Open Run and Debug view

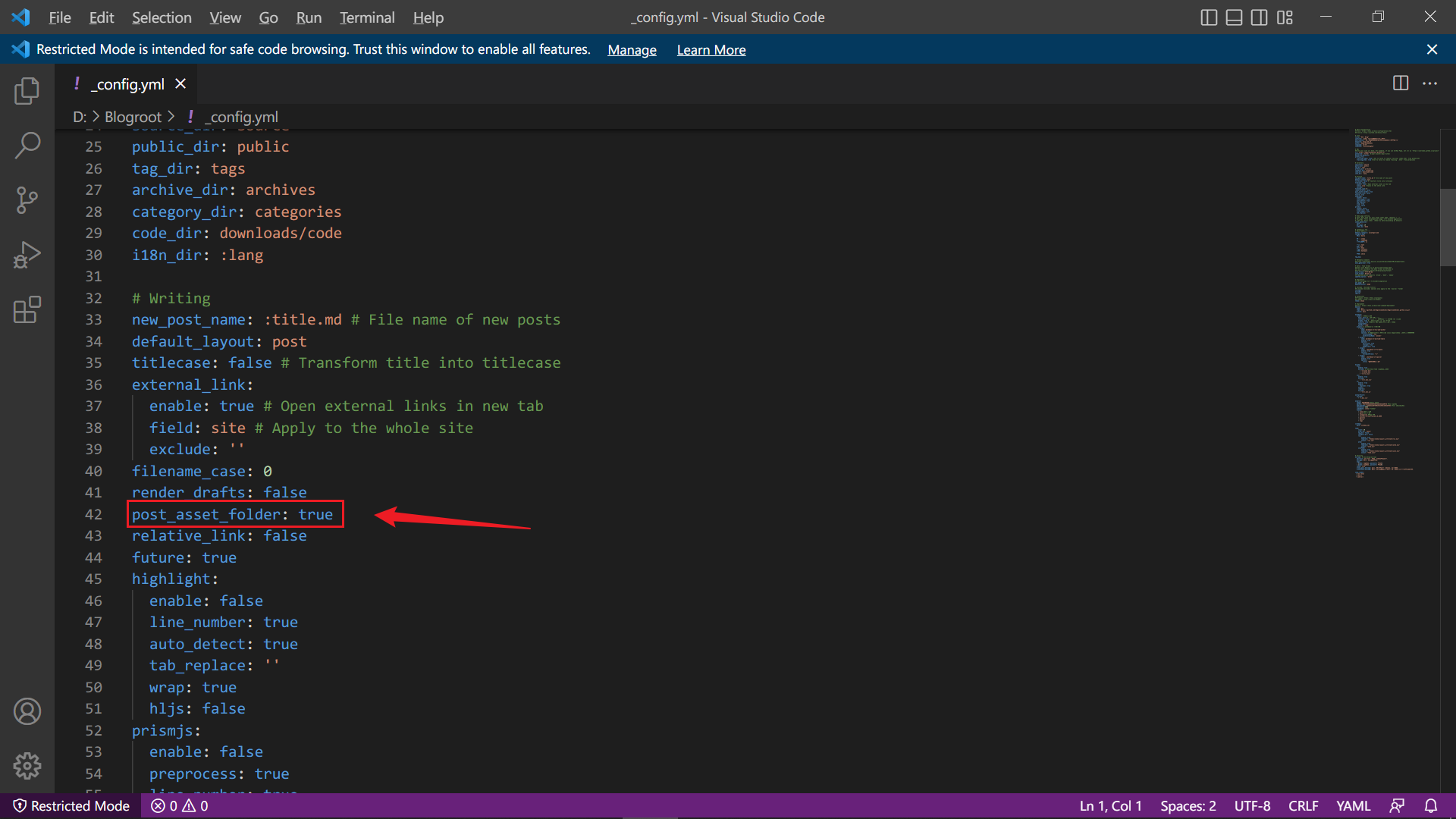coord(27,255)
